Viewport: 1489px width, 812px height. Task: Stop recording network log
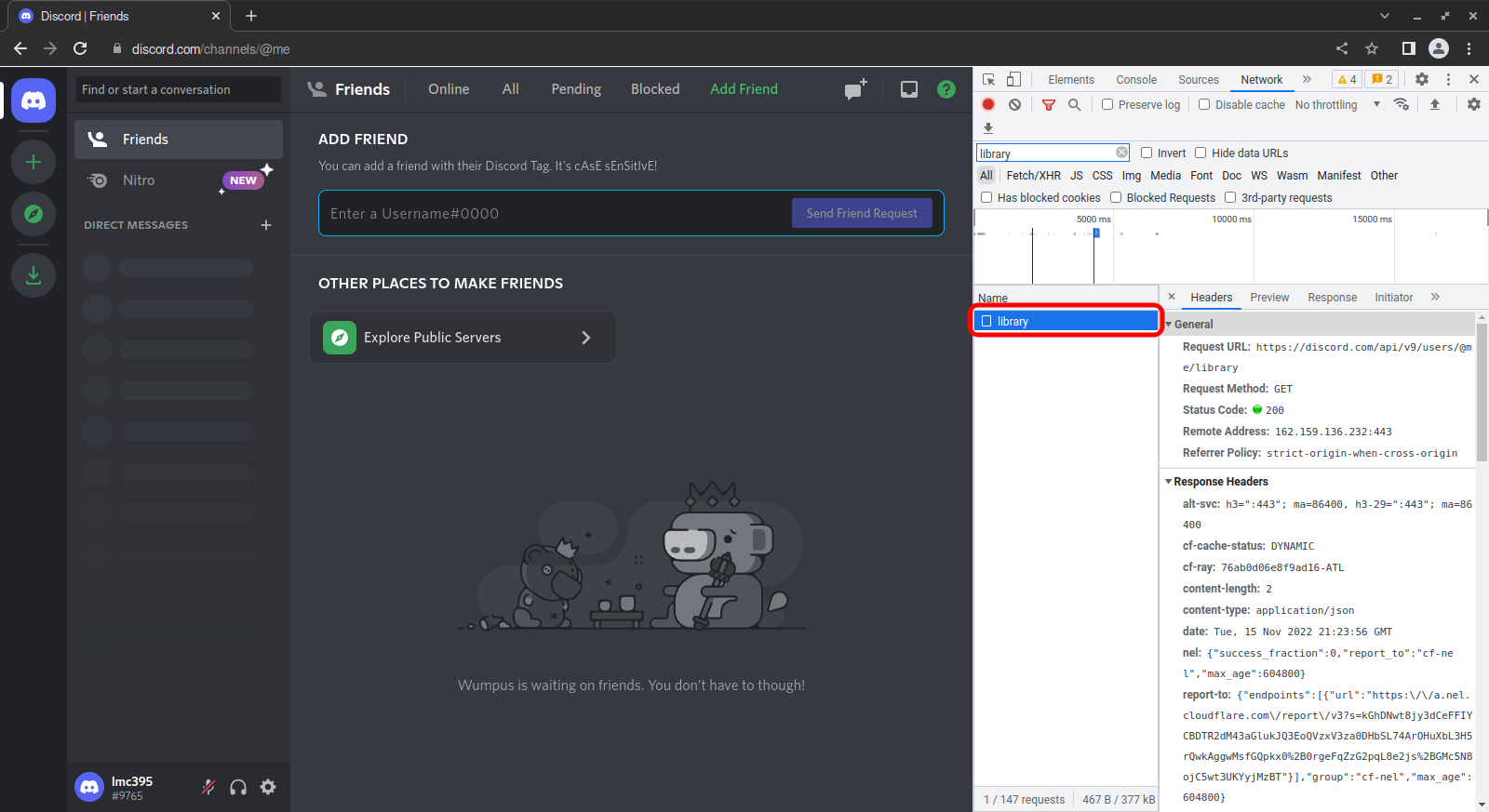click(988, 104)
